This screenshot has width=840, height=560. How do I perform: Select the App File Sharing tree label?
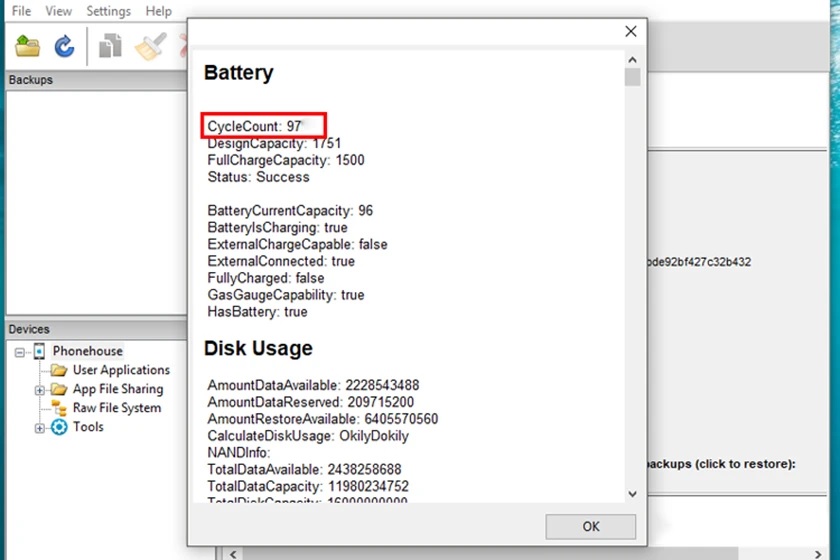pos(117,389)
